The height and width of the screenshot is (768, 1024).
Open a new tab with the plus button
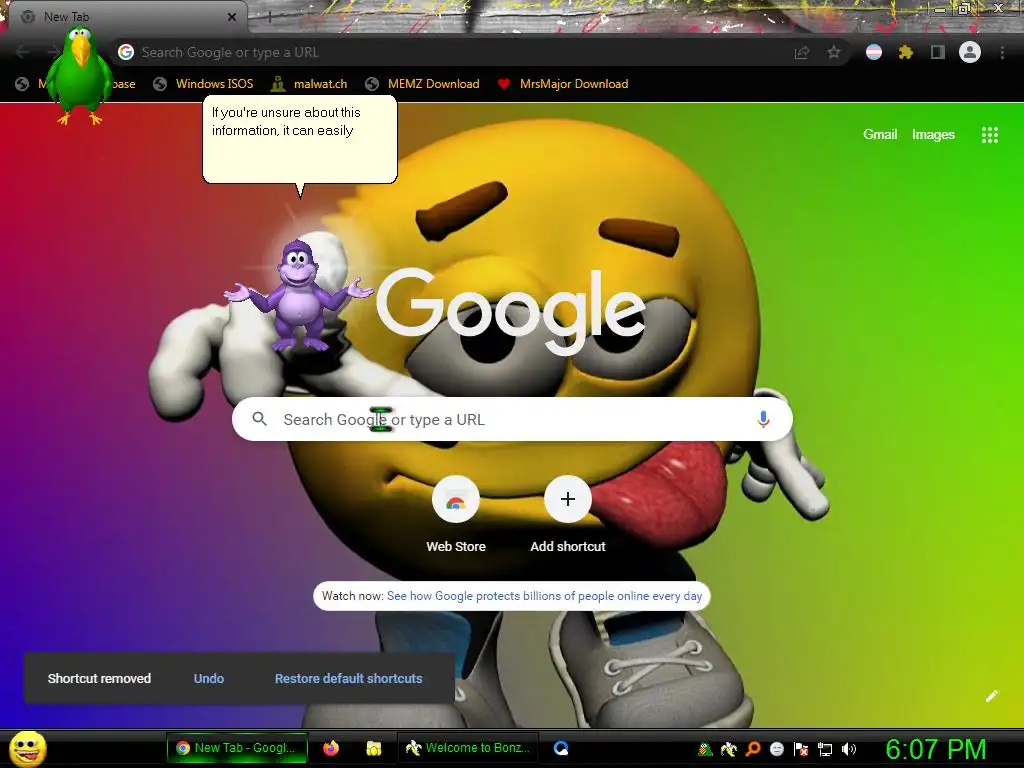click(268, 18)
